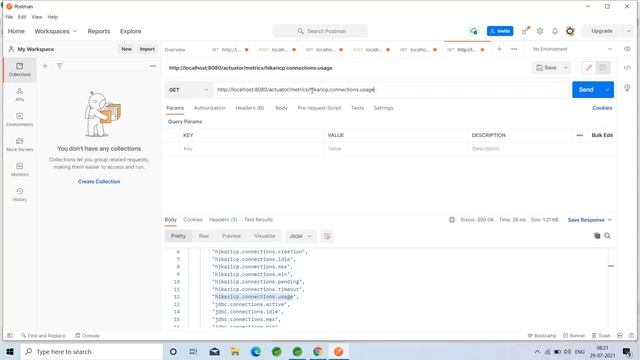Image resolution: width=640 pixels, height=360 pixels.
Task: Expand the Save Response dropdown
Action: pyautogui.click(x=589, y=220)
